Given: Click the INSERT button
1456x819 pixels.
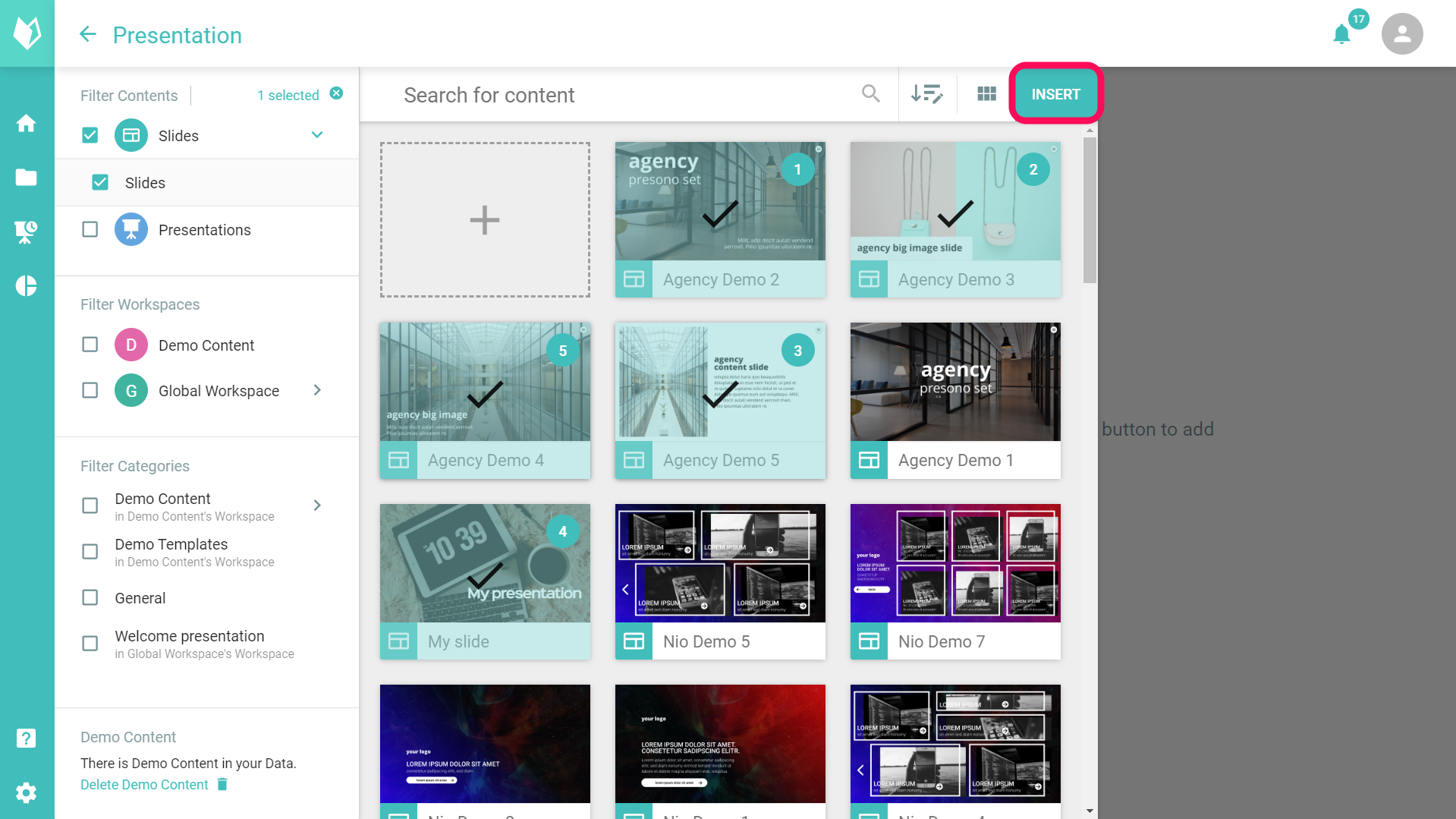Looking at the screenshot, I should tap(1055, 93).
